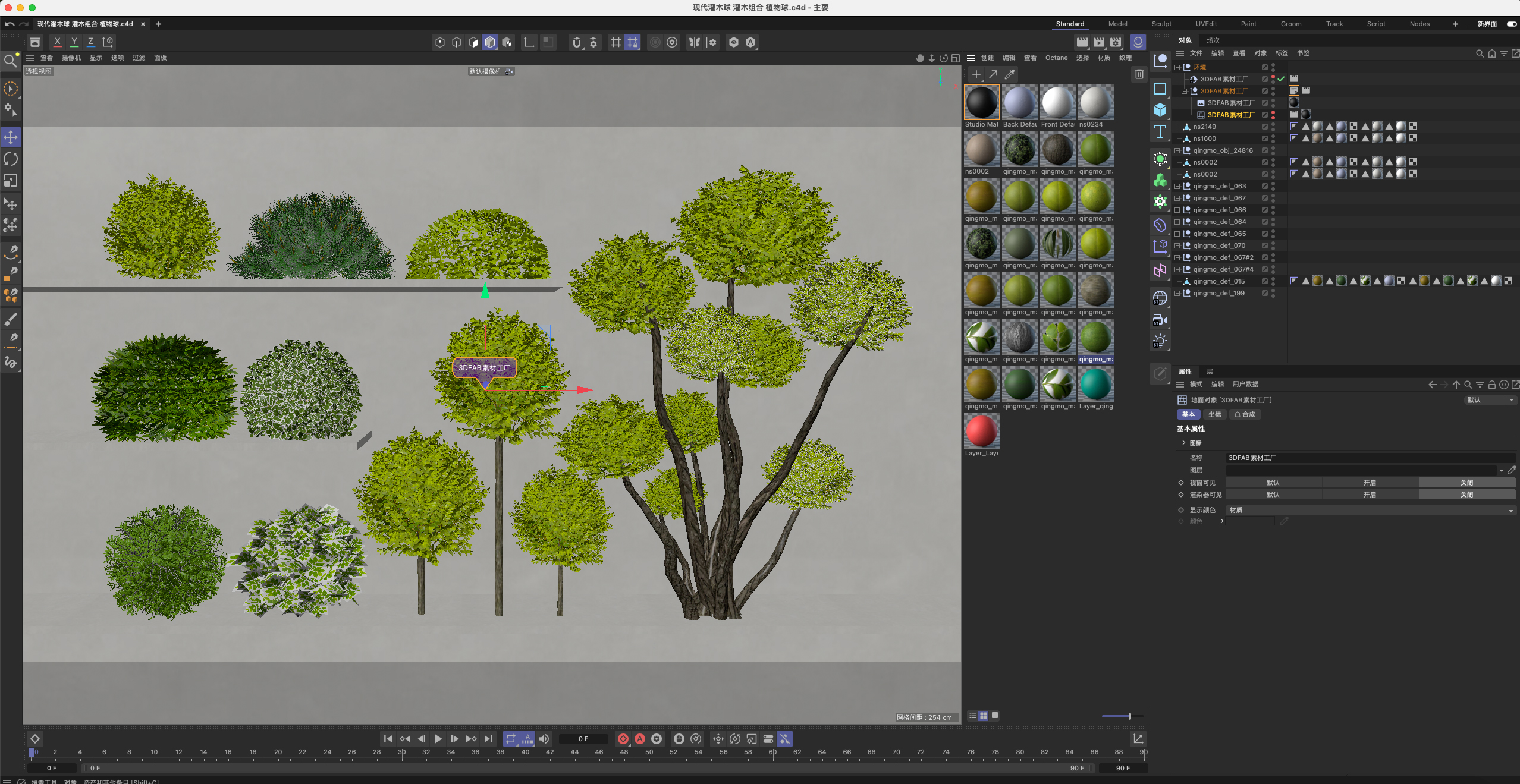
Task: Click the new material plus icon
Action: click(976, 74)
